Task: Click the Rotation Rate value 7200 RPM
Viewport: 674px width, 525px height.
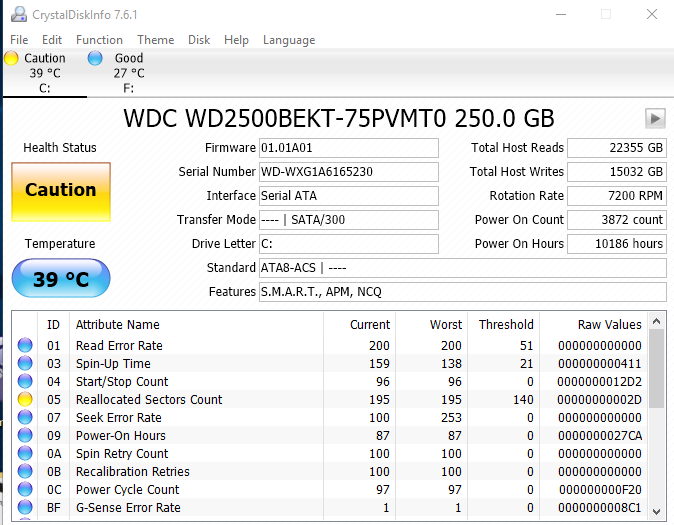Action: [x=617, y=196]
